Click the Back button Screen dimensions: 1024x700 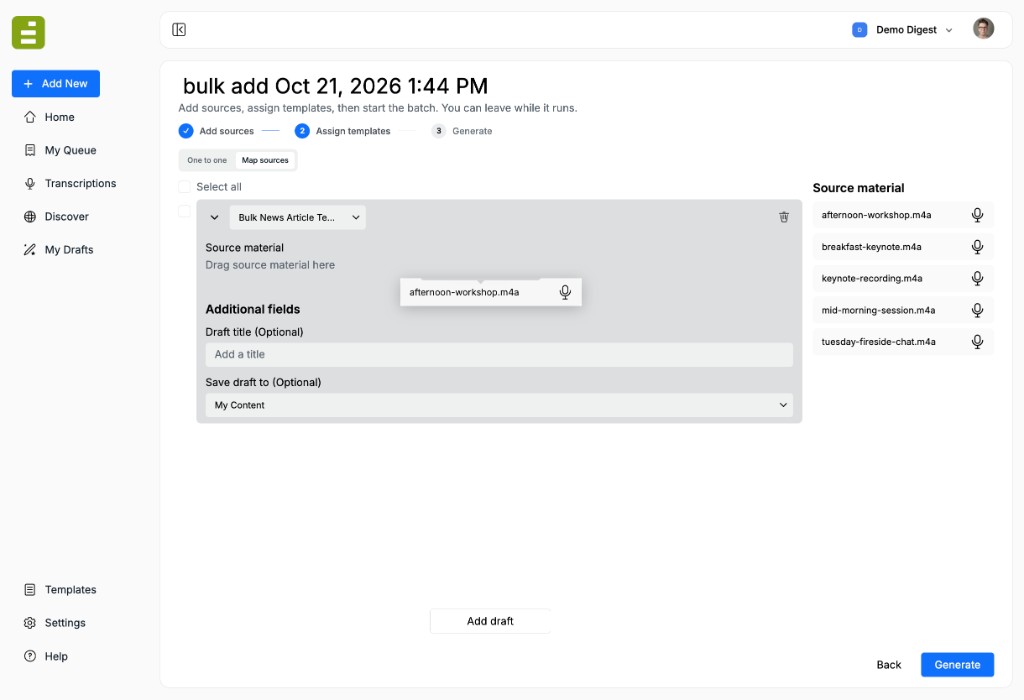[888, 665]
